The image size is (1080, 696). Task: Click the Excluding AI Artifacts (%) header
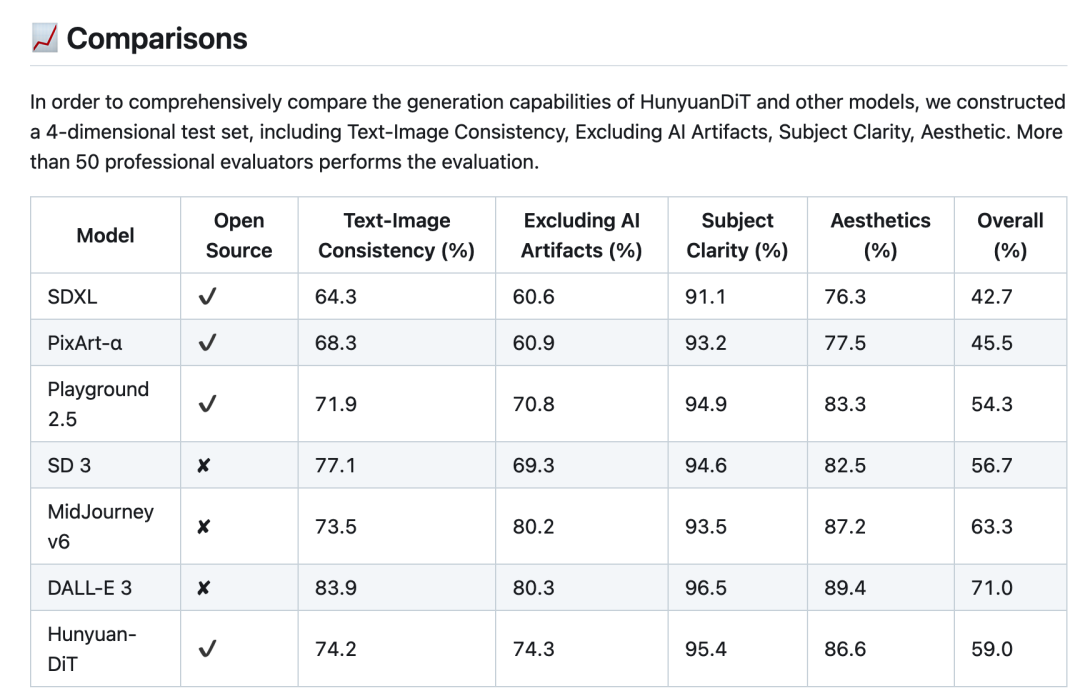tap(581, 236)
